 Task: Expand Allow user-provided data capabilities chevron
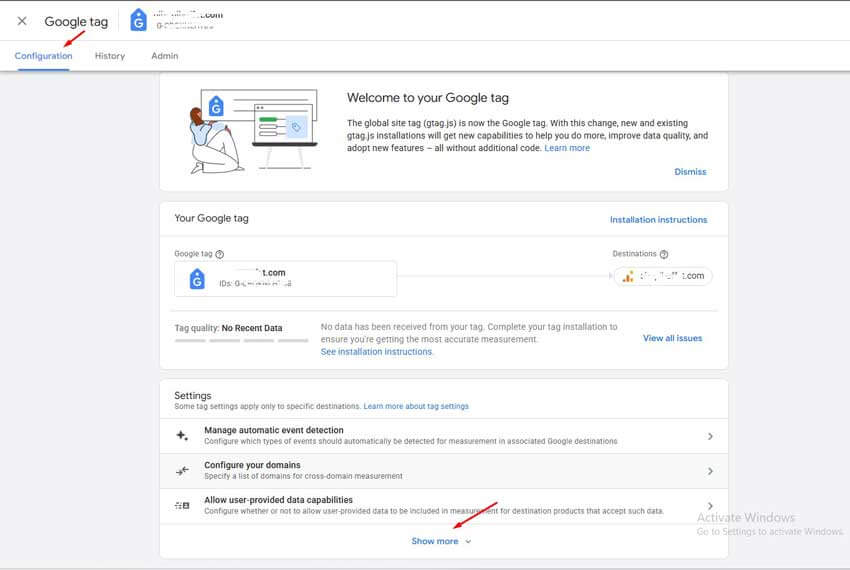[710, 506]
